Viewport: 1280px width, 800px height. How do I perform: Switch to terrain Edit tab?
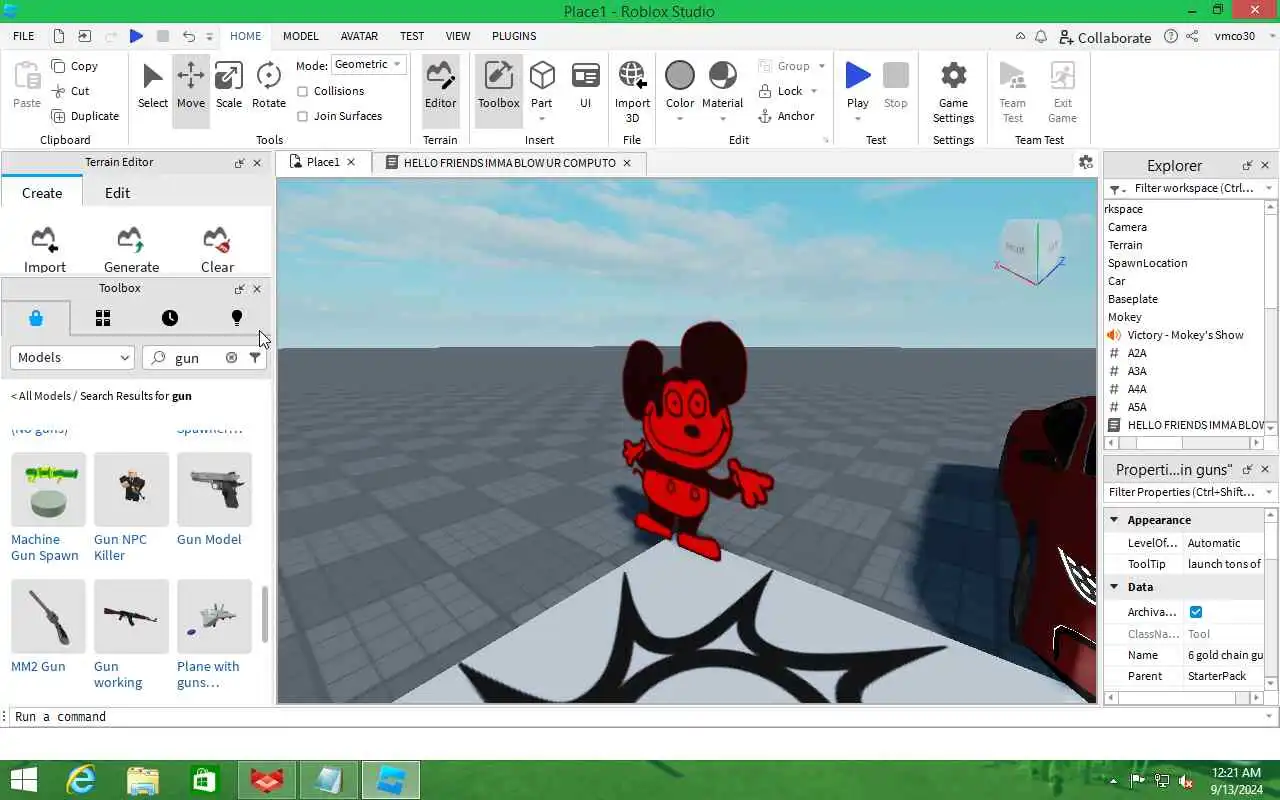click(x=117, y=193)
